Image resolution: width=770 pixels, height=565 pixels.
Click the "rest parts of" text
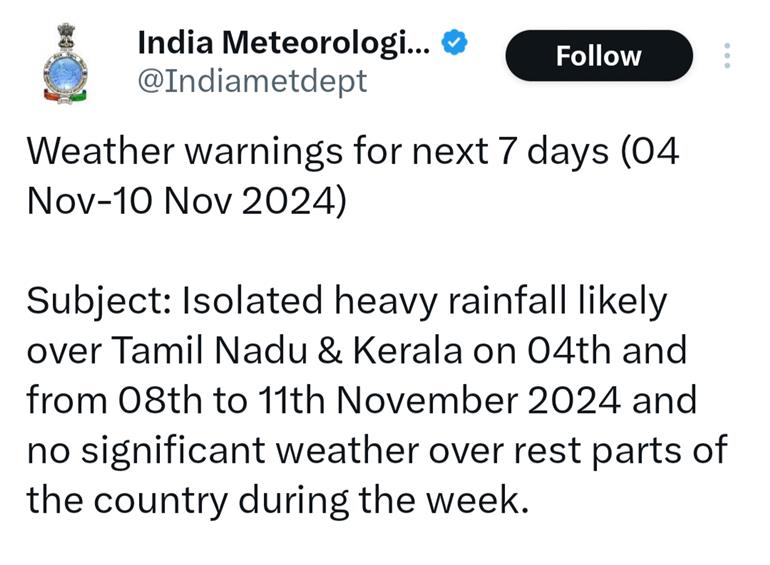(617, 448)
